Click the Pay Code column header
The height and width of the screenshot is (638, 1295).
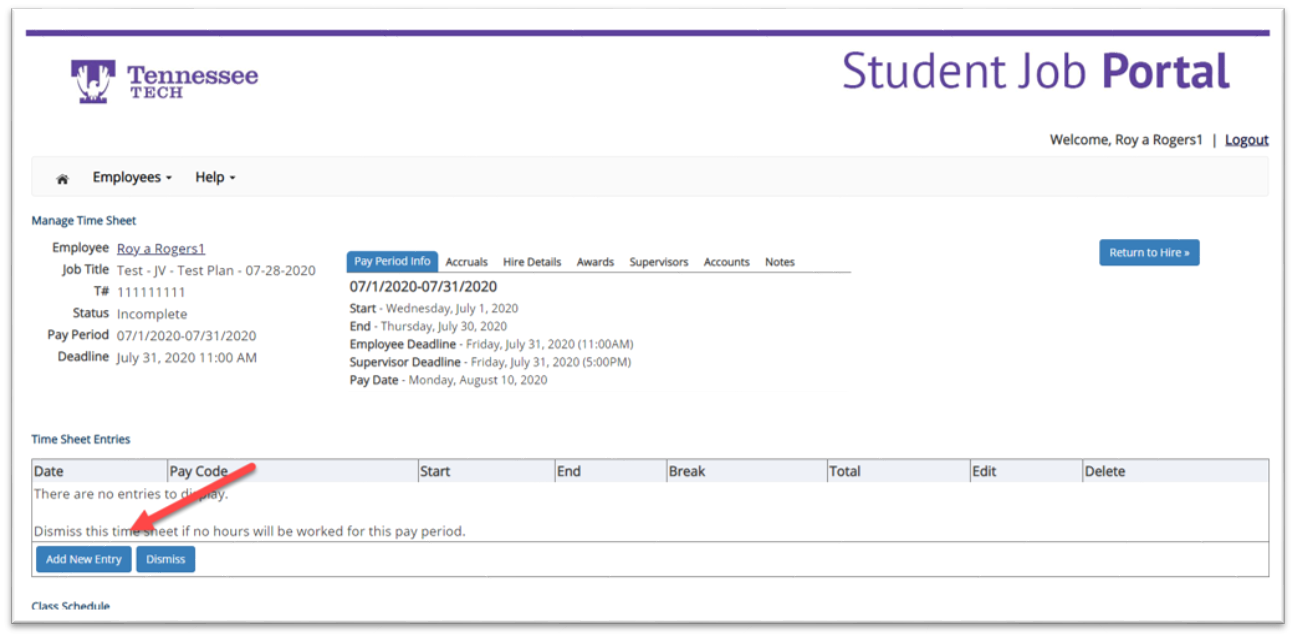tap(198, 471)
